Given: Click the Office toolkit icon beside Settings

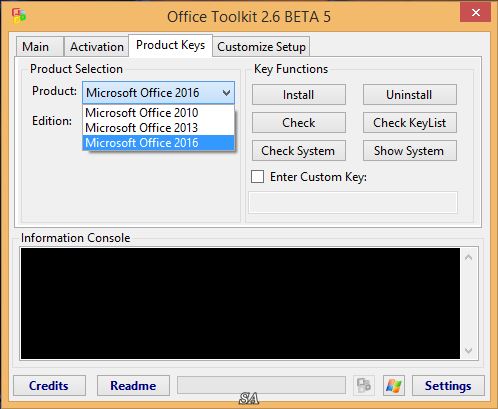Looking at the screenshot, I should [364, 386].
